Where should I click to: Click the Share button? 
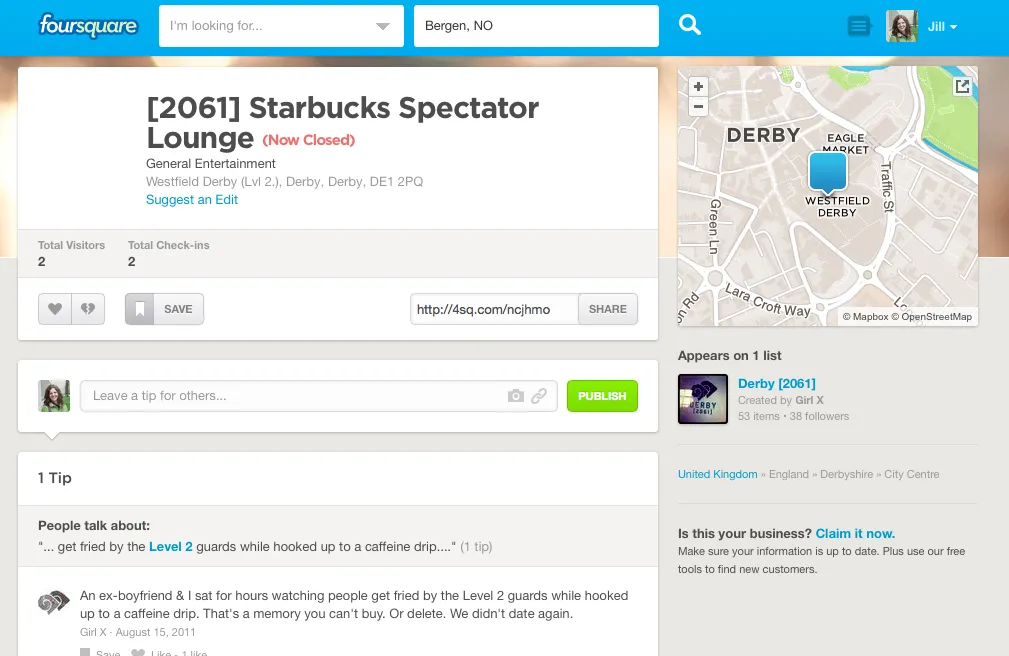pyautogui.click(x=608, y=309)
